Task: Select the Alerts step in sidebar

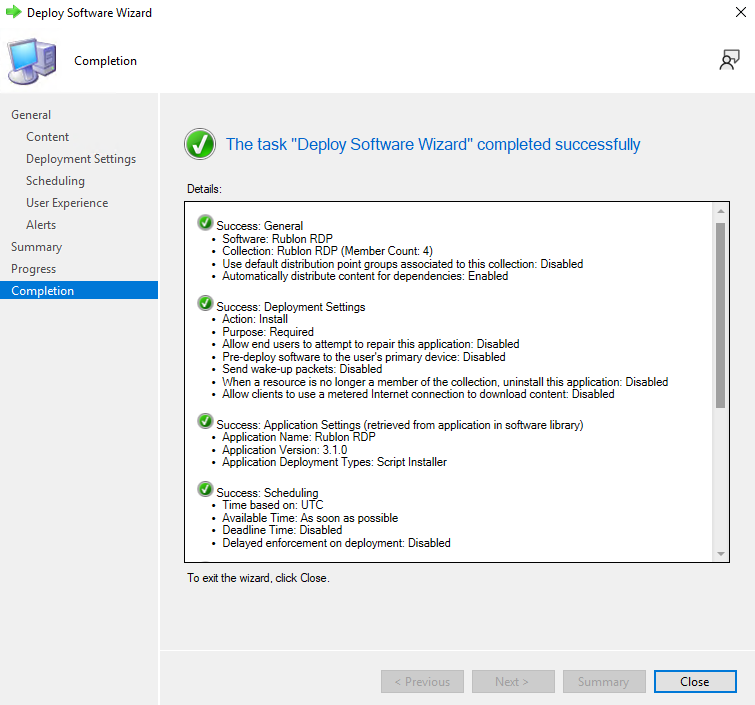Action: pyautogui.click(x=41, y=225)
